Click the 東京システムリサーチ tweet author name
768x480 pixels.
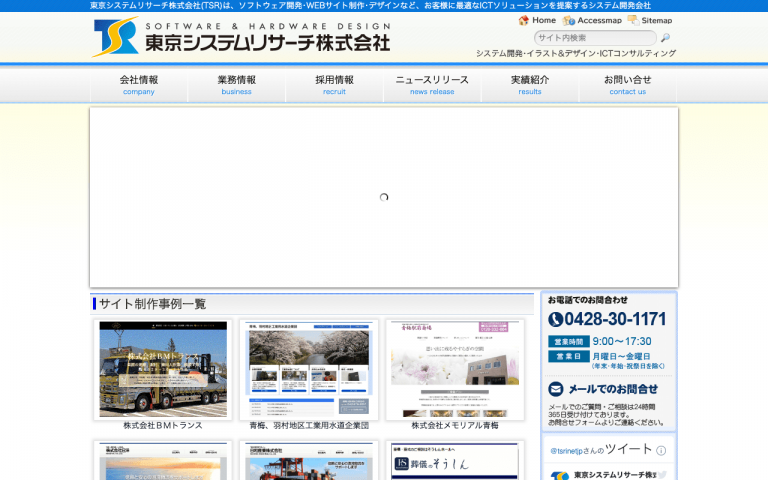(x=615, y=475)
